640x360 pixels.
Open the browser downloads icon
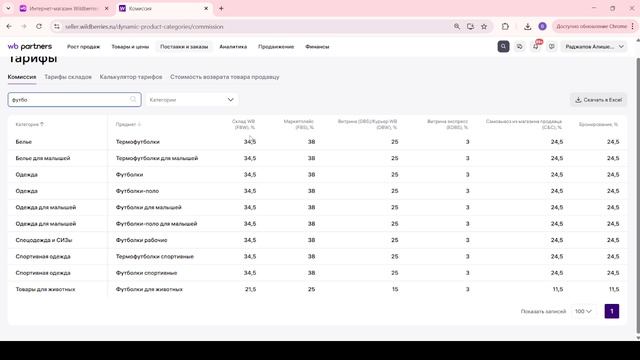527,26
